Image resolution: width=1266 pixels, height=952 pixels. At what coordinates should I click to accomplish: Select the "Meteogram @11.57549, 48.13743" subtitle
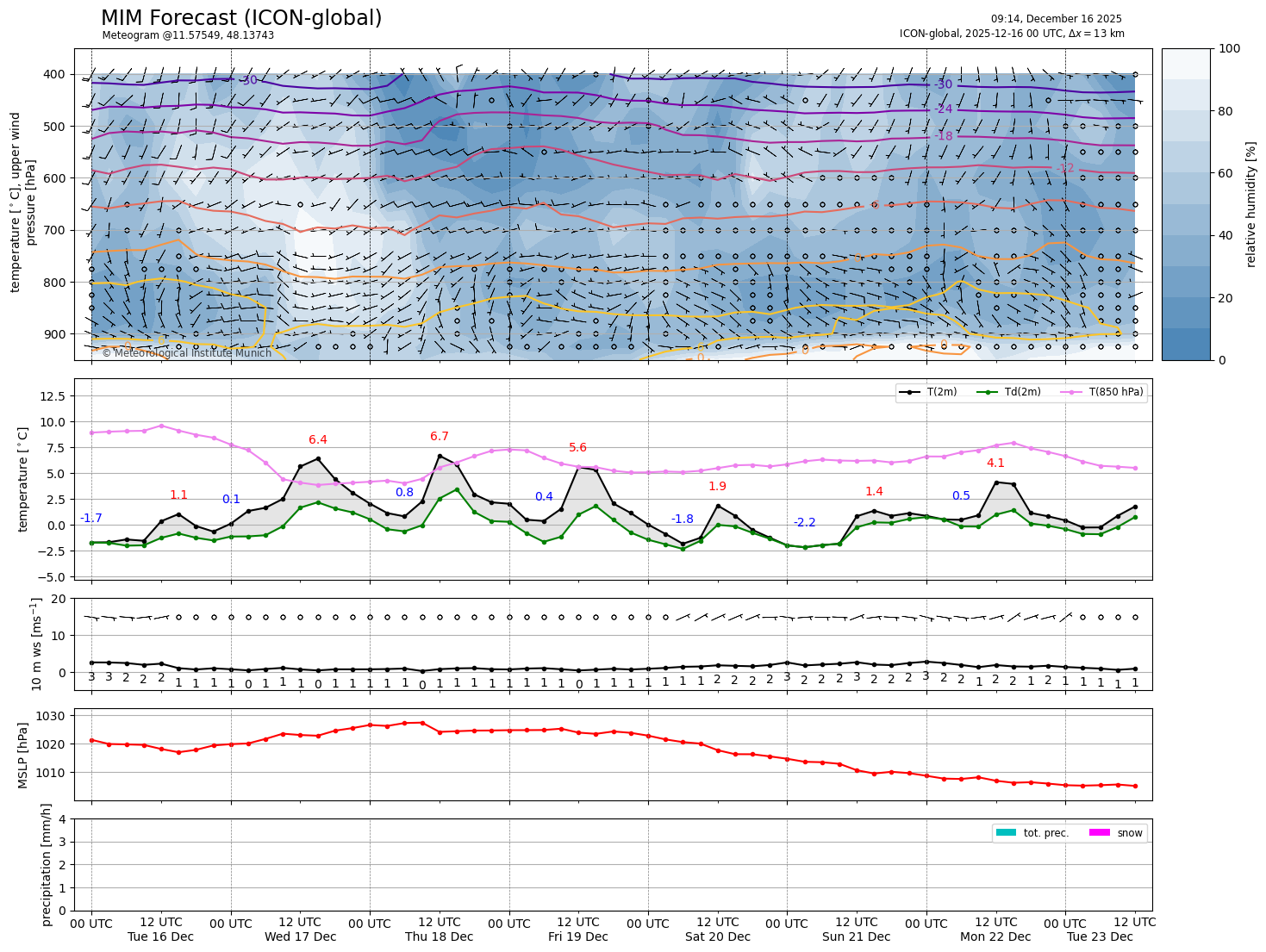click(x=188, y=35)
